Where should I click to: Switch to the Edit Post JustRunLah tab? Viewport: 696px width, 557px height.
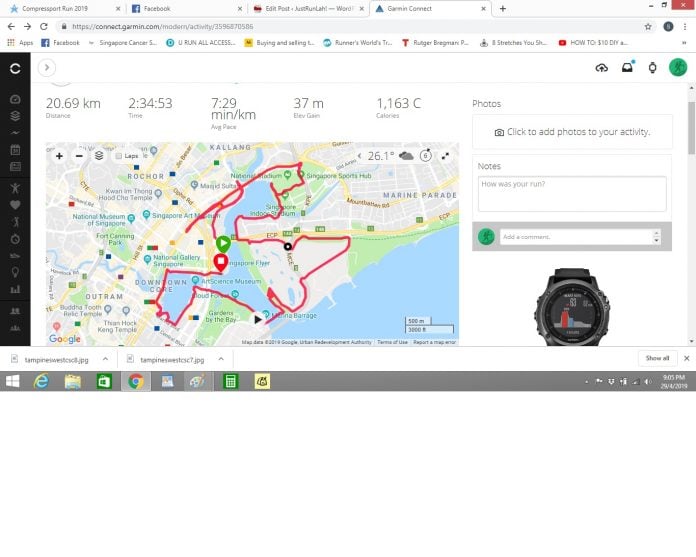pos(308,8)
